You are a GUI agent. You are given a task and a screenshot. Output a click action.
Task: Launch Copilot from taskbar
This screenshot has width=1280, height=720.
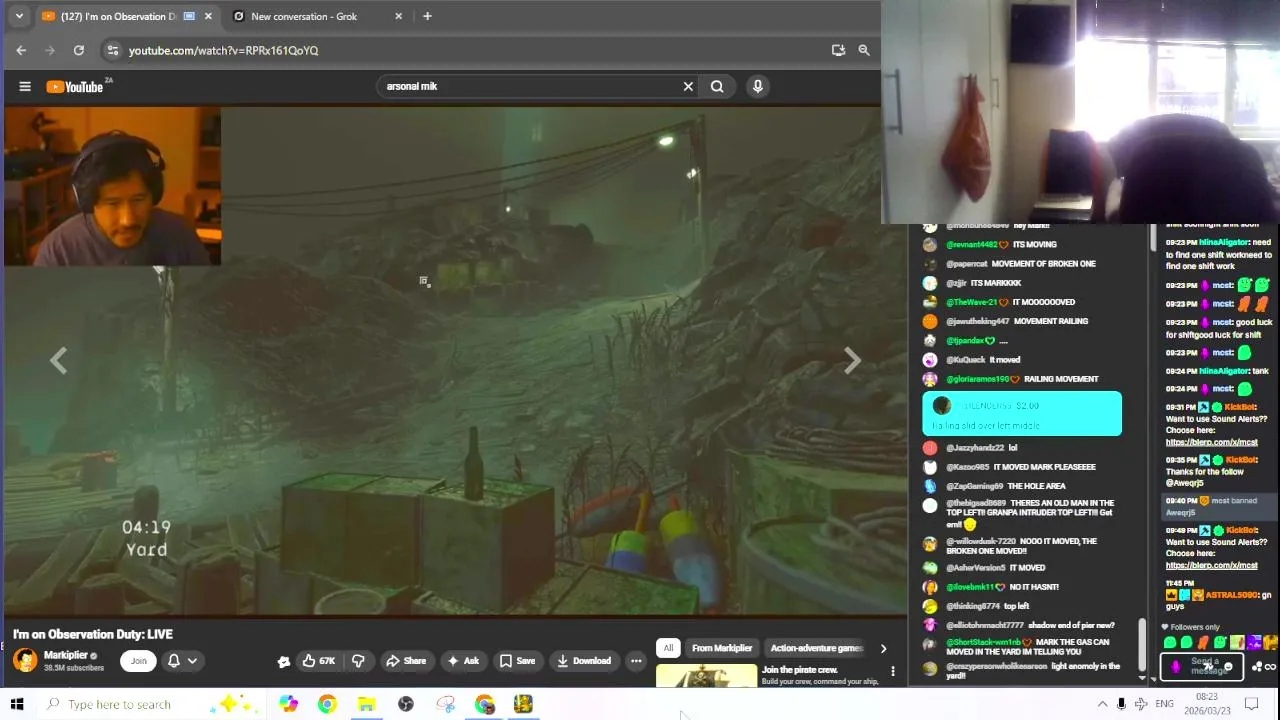point(288,704)
